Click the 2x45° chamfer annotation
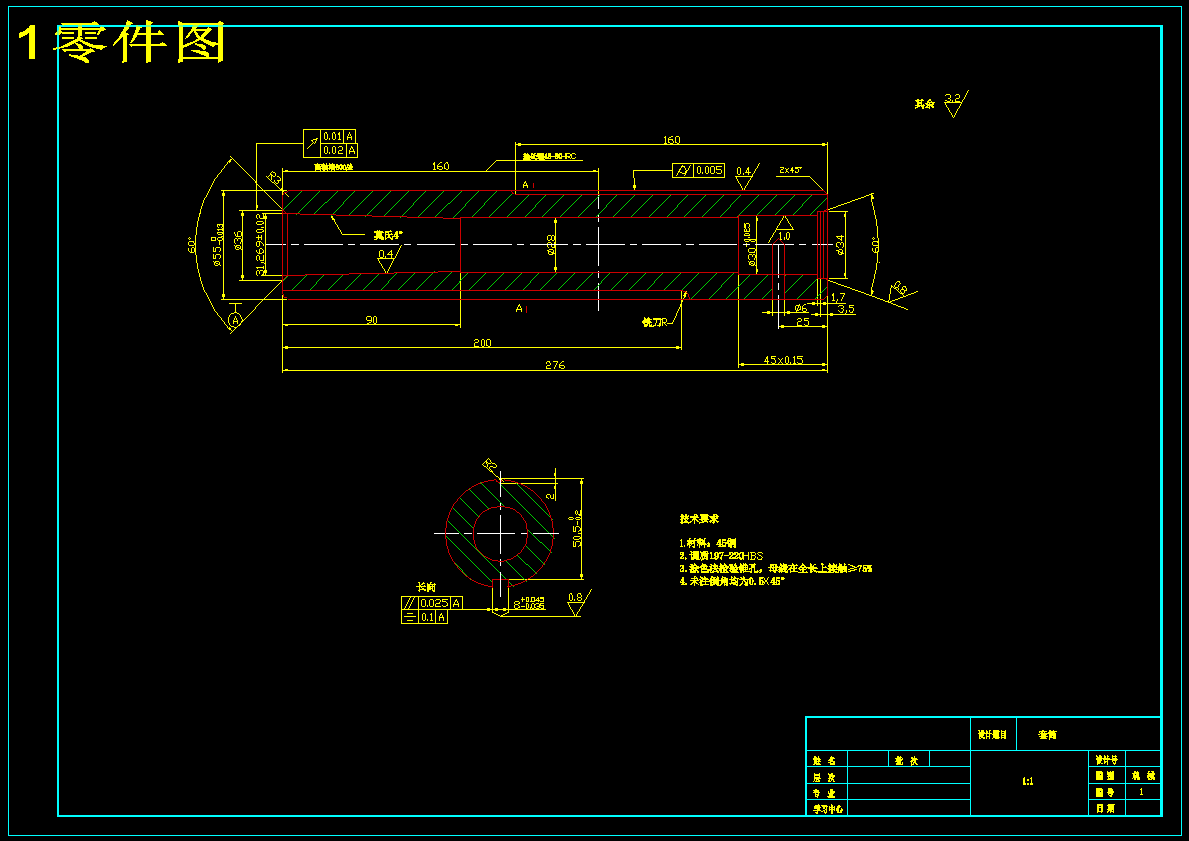The image size is (1189, 841). 790,171
